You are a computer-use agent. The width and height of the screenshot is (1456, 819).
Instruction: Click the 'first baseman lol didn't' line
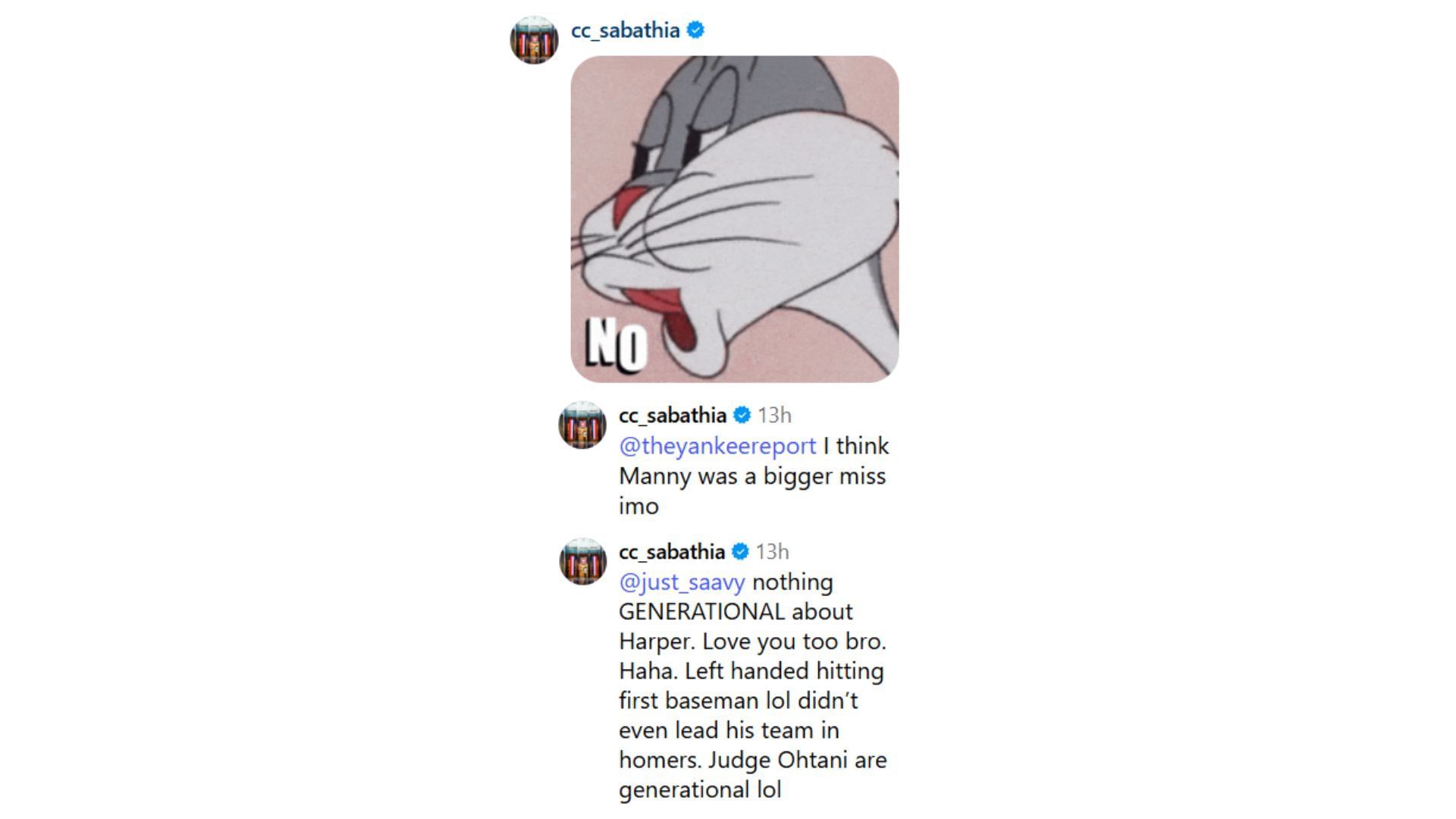[739, 701]
